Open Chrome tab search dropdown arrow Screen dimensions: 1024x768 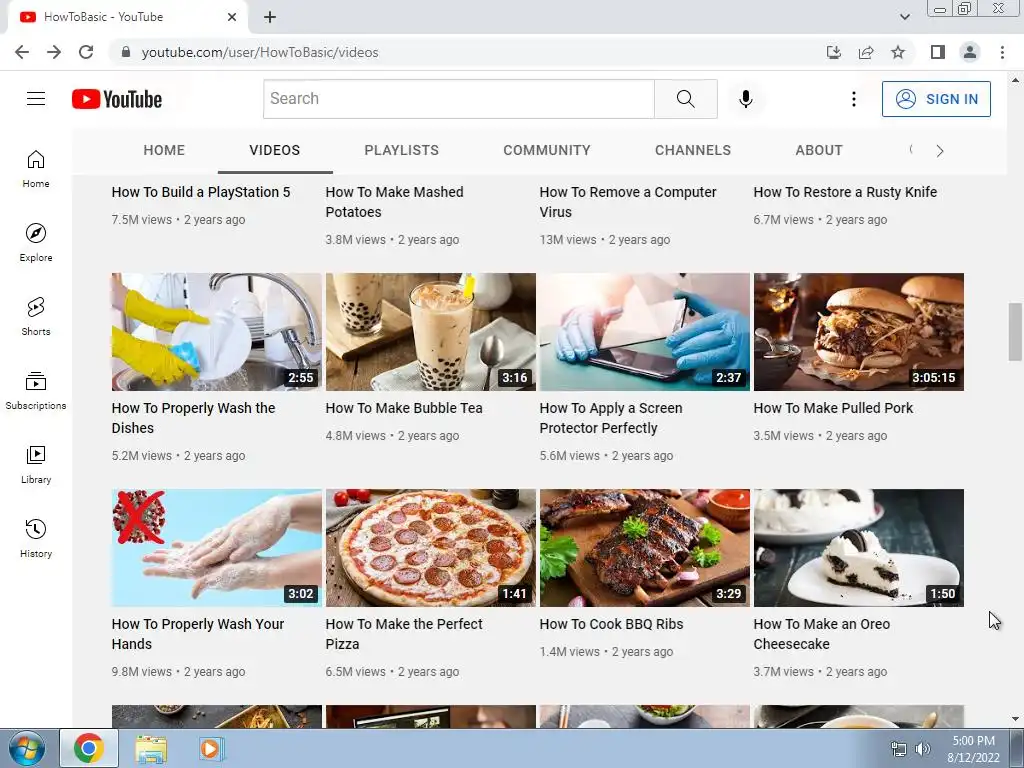[x=904, y=17]
